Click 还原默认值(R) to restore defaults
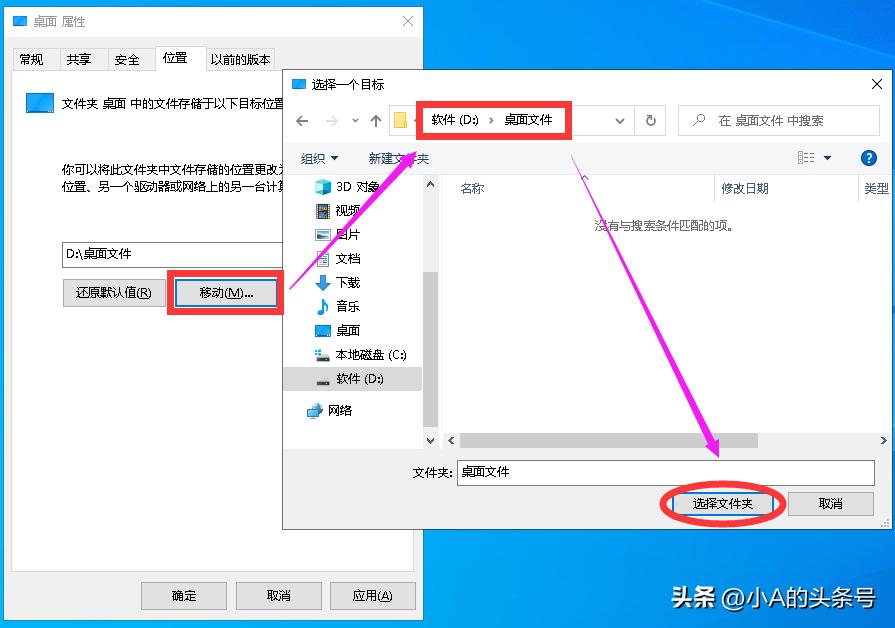895x628 pixels. coord(112,292)
